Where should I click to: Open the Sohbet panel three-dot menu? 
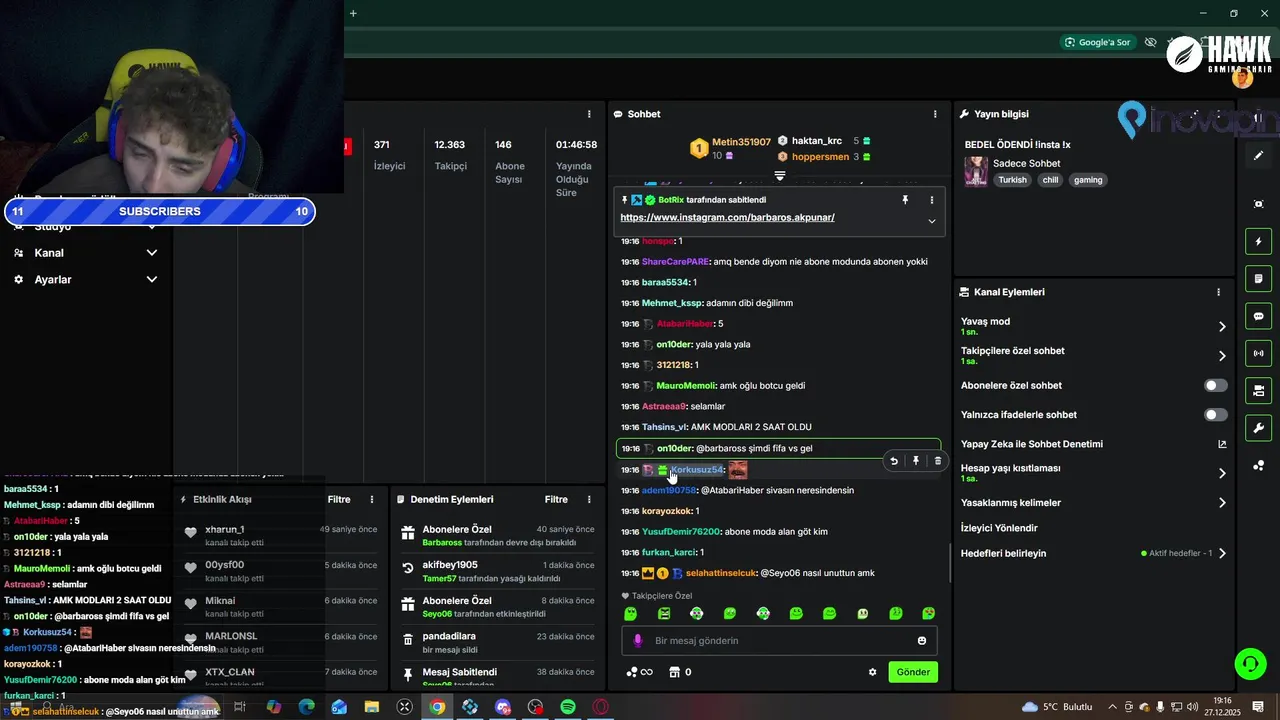(x=935, y=114)
